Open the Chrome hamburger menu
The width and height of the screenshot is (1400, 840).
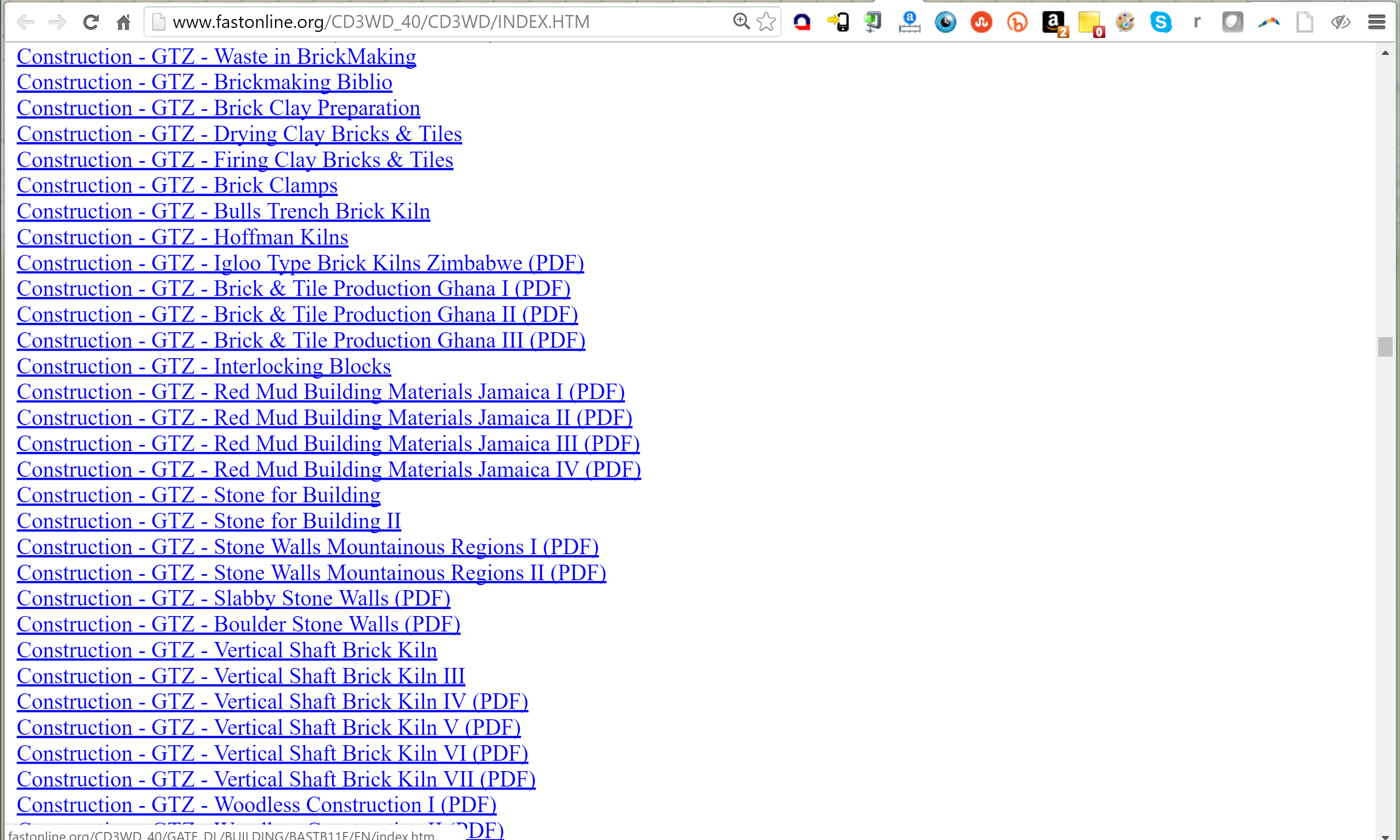(1377, 22)
